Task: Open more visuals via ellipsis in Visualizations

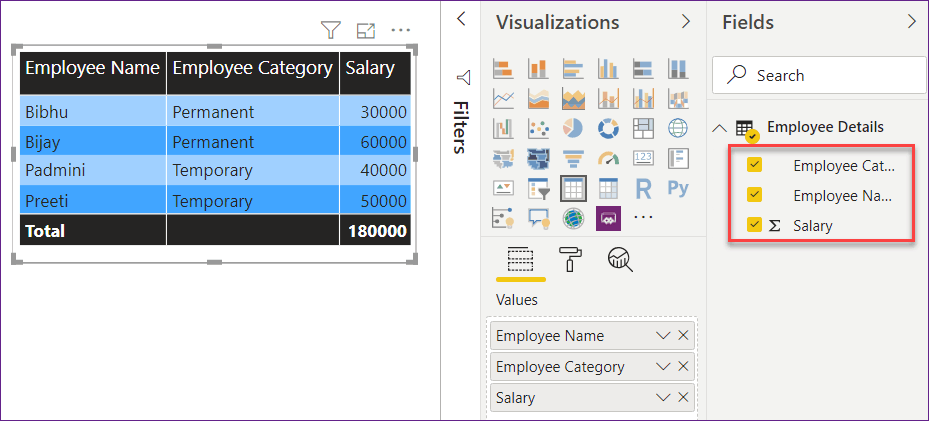Action: 643,217
